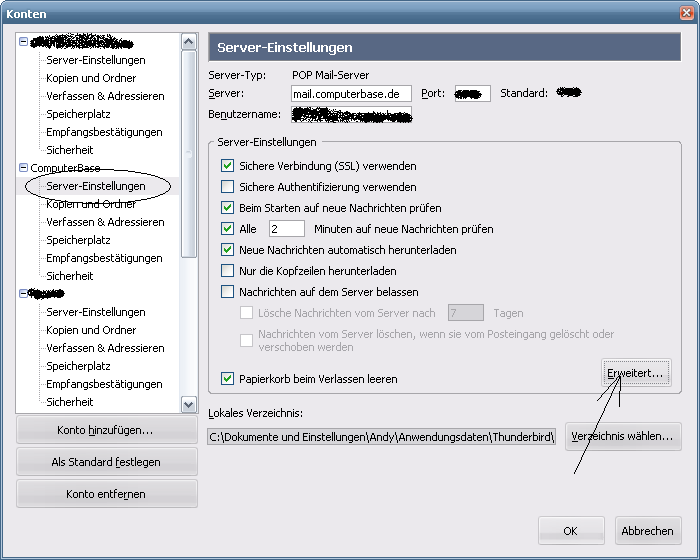Select Kopien und Ordner under first account

coord(91,78)
